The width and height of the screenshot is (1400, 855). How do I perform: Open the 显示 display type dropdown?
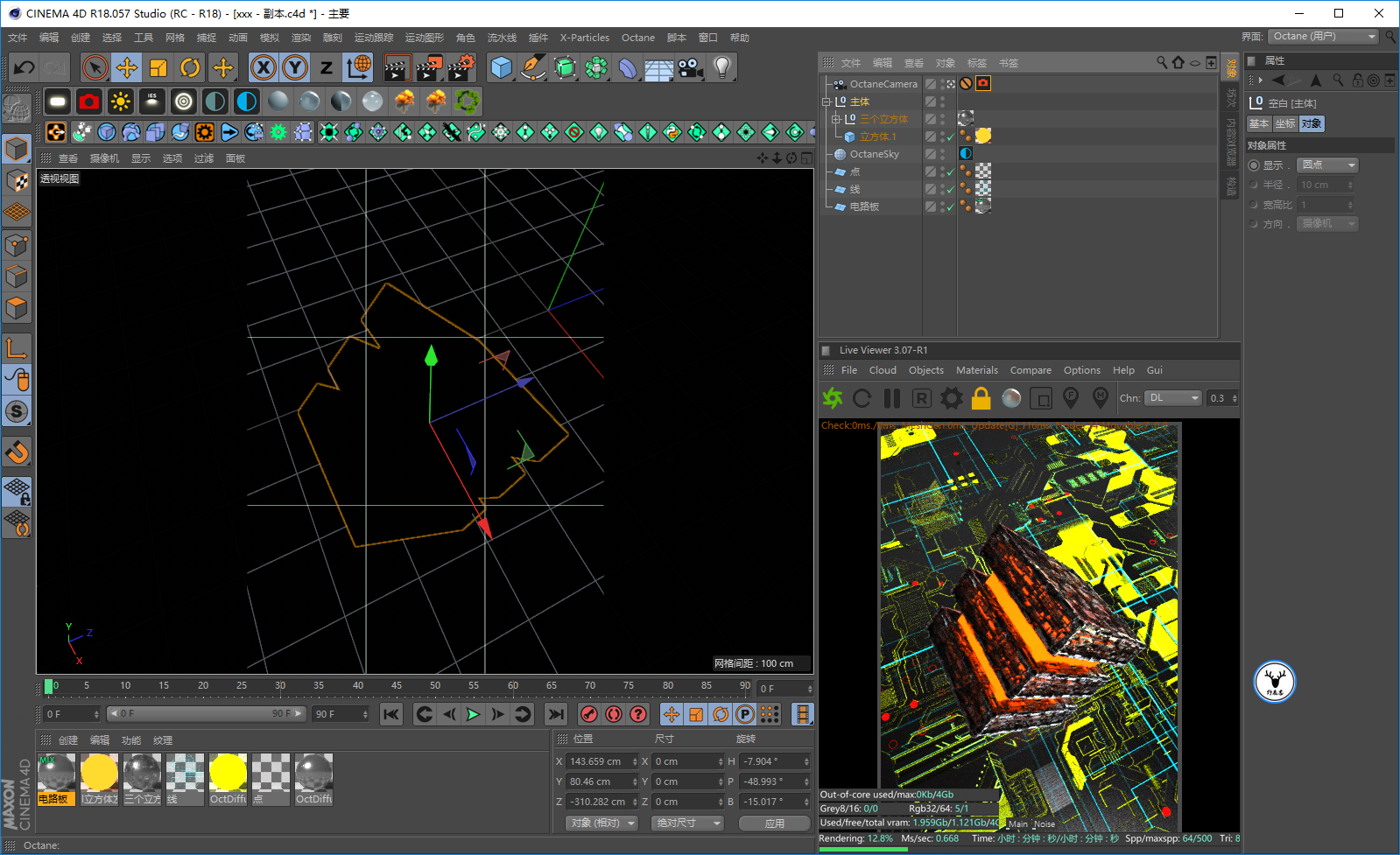tap(1327, 165)
